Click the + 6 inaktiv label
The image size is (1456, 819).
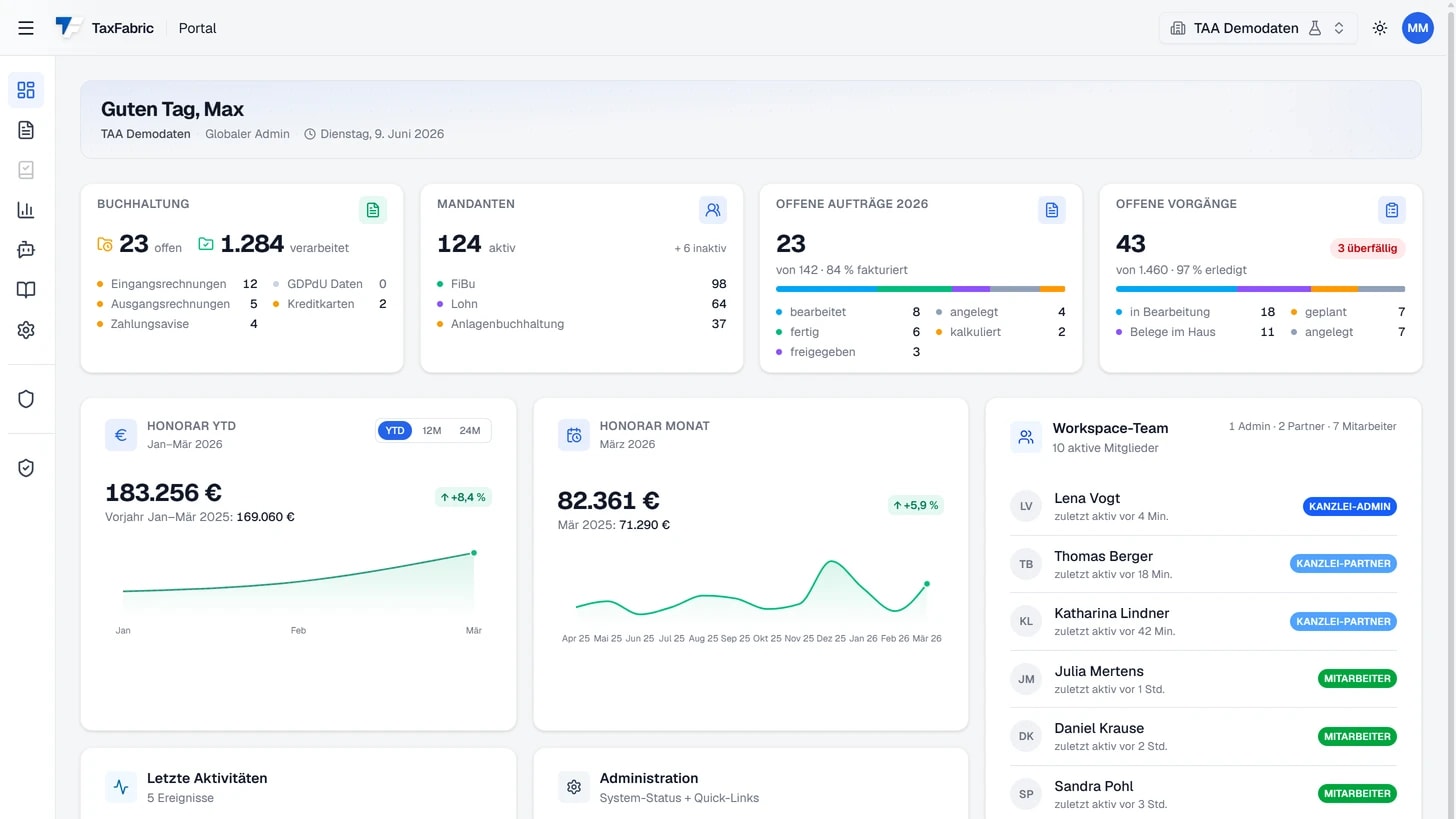pos(700,248)
